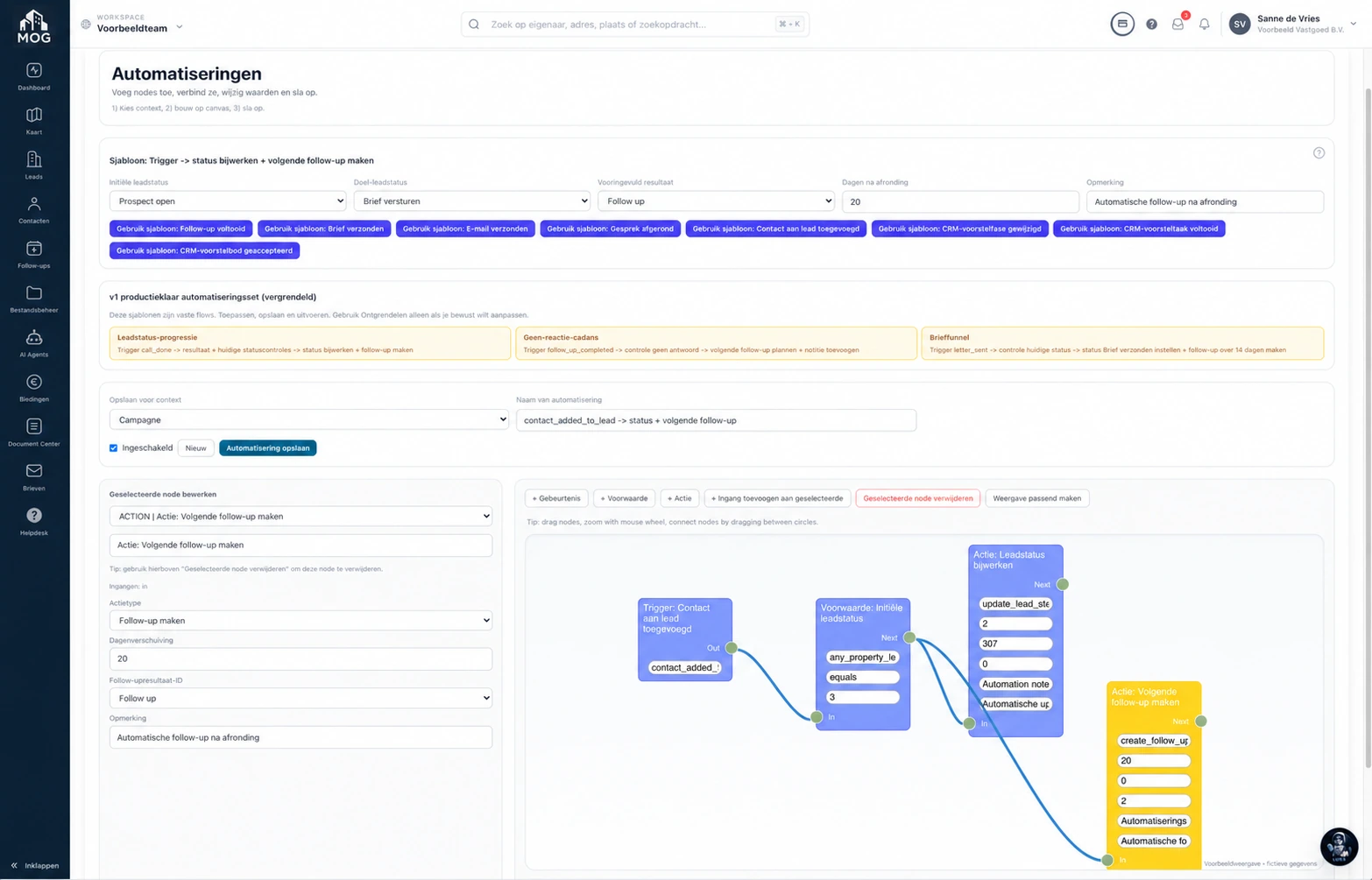Click the Dagenverschuiving field
1372x880 pixels.
point(301,658)
